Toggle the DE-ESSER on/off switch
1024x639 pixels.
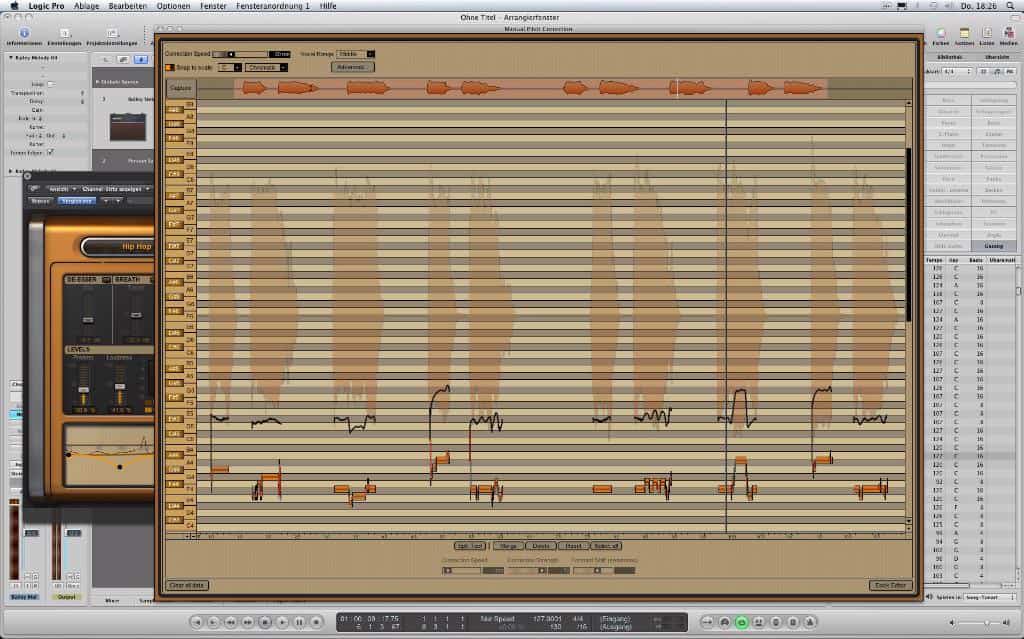click(106, 280)
